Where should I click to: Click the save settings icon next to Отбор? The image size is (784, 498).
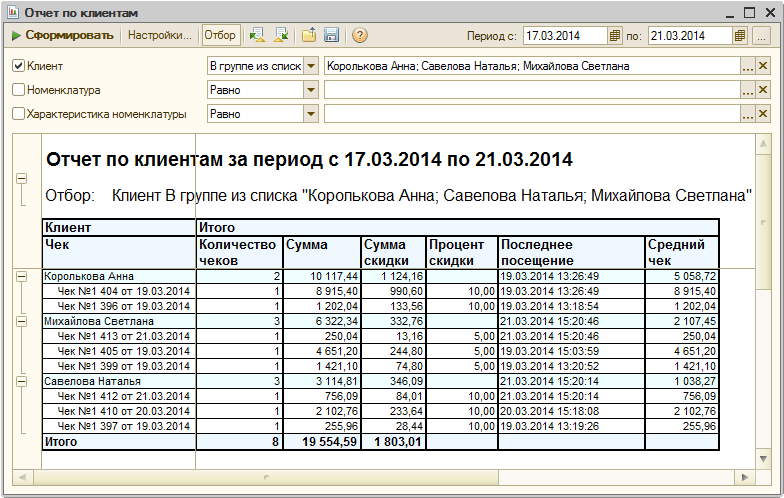click(x=258, y=35)
